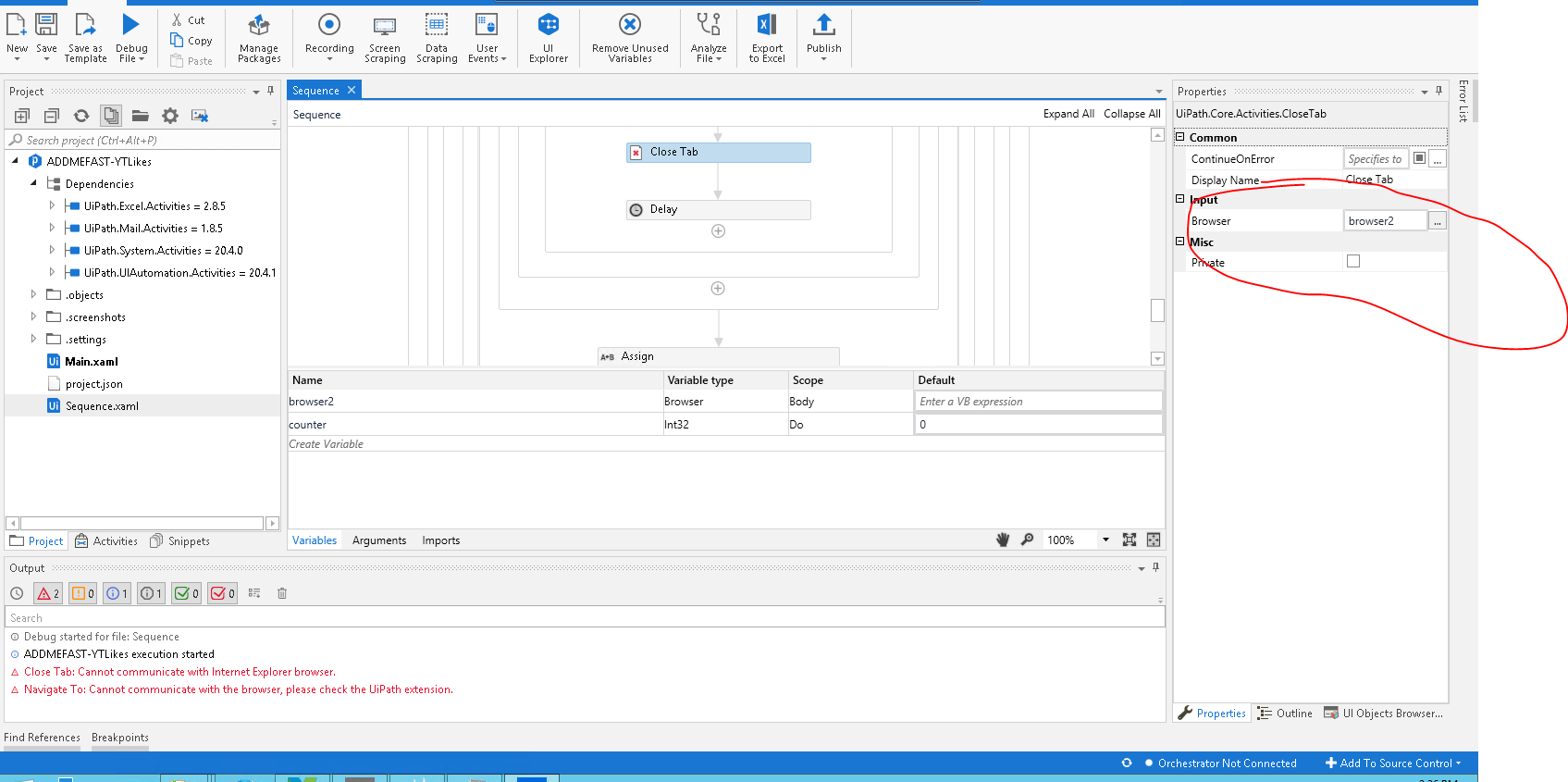Click the Debug File play icon

(x=131, y=26)
